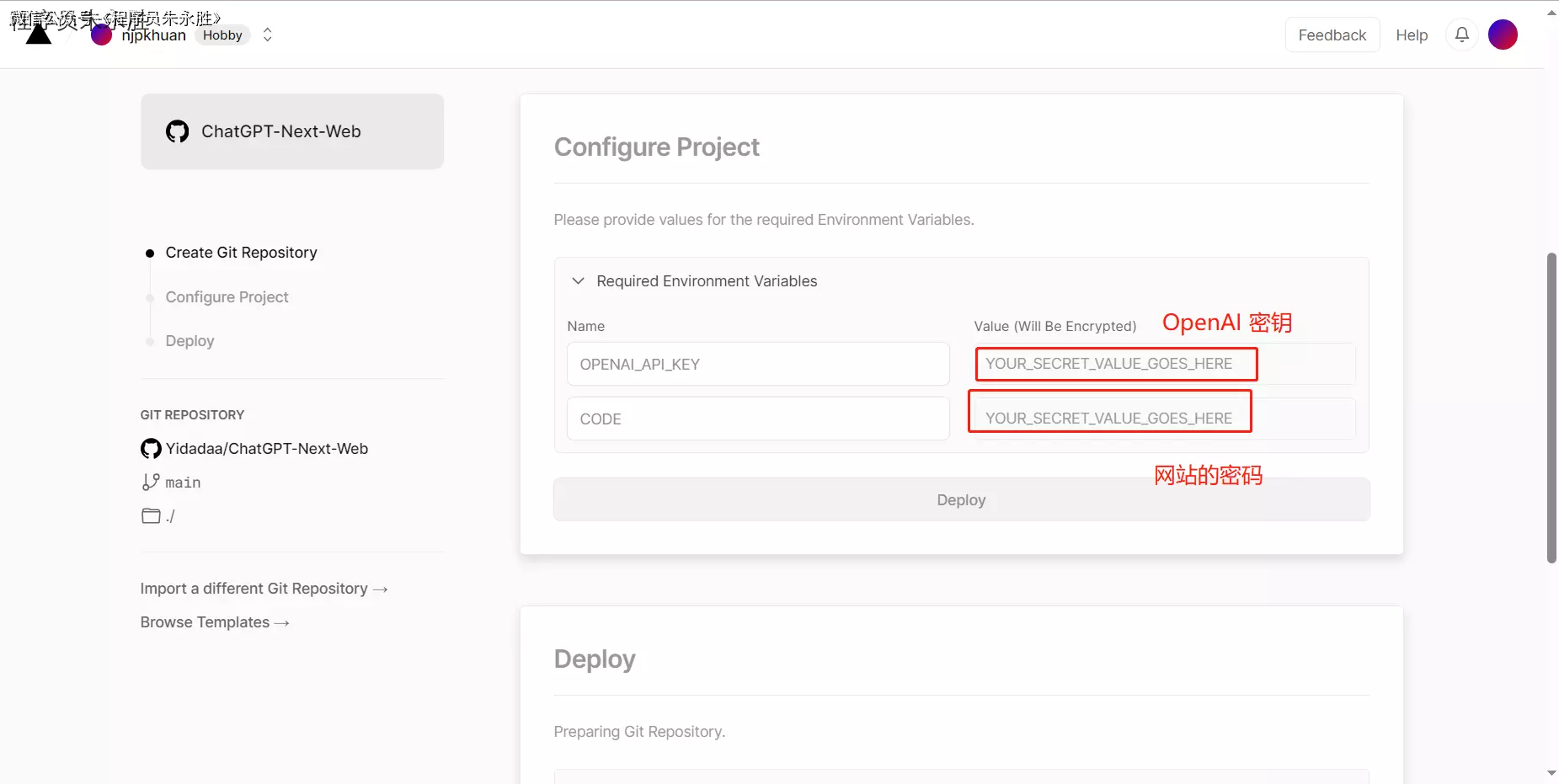Click the Feedback button
The image size is (1559, 784).
click(x=1332, y=35)
